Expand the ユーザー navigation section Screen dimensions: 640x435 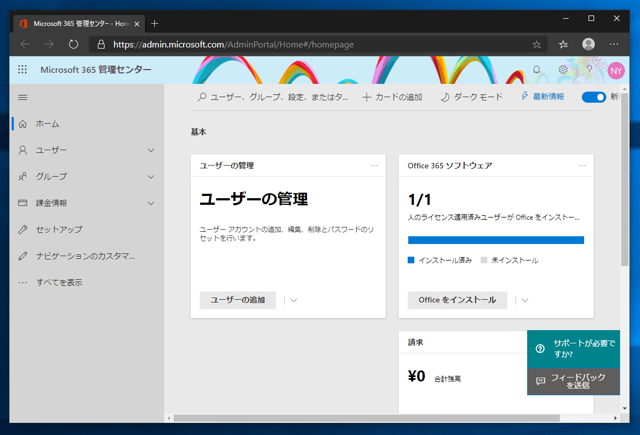pyautogui.click(x=151, y=150)
